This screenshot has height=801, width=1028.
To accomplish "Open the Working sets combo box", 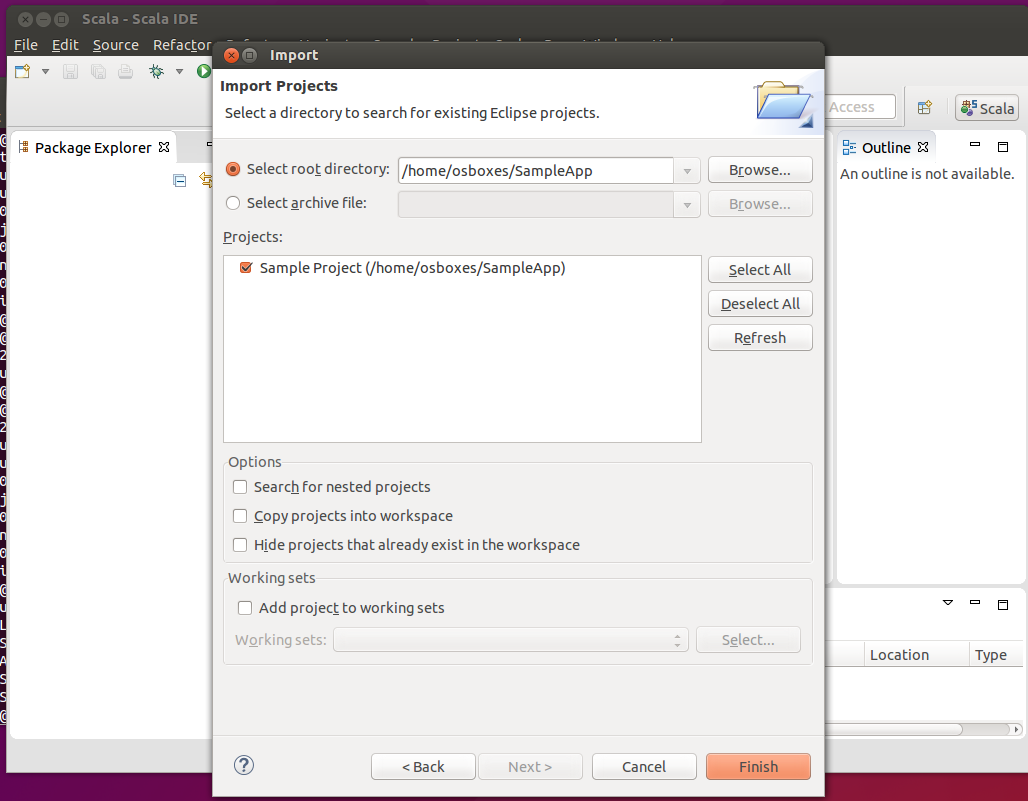I will [511, 640].
